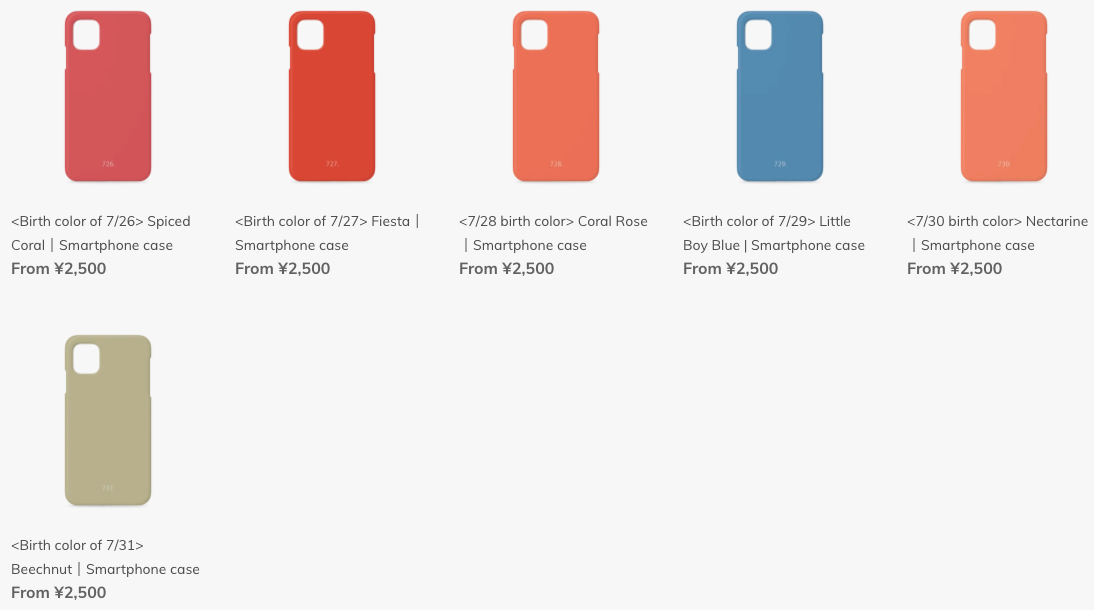Screen dimensions: 1094x610
Task: Click the camera cutout on the Fiesta case
Action: click(310, 35)
